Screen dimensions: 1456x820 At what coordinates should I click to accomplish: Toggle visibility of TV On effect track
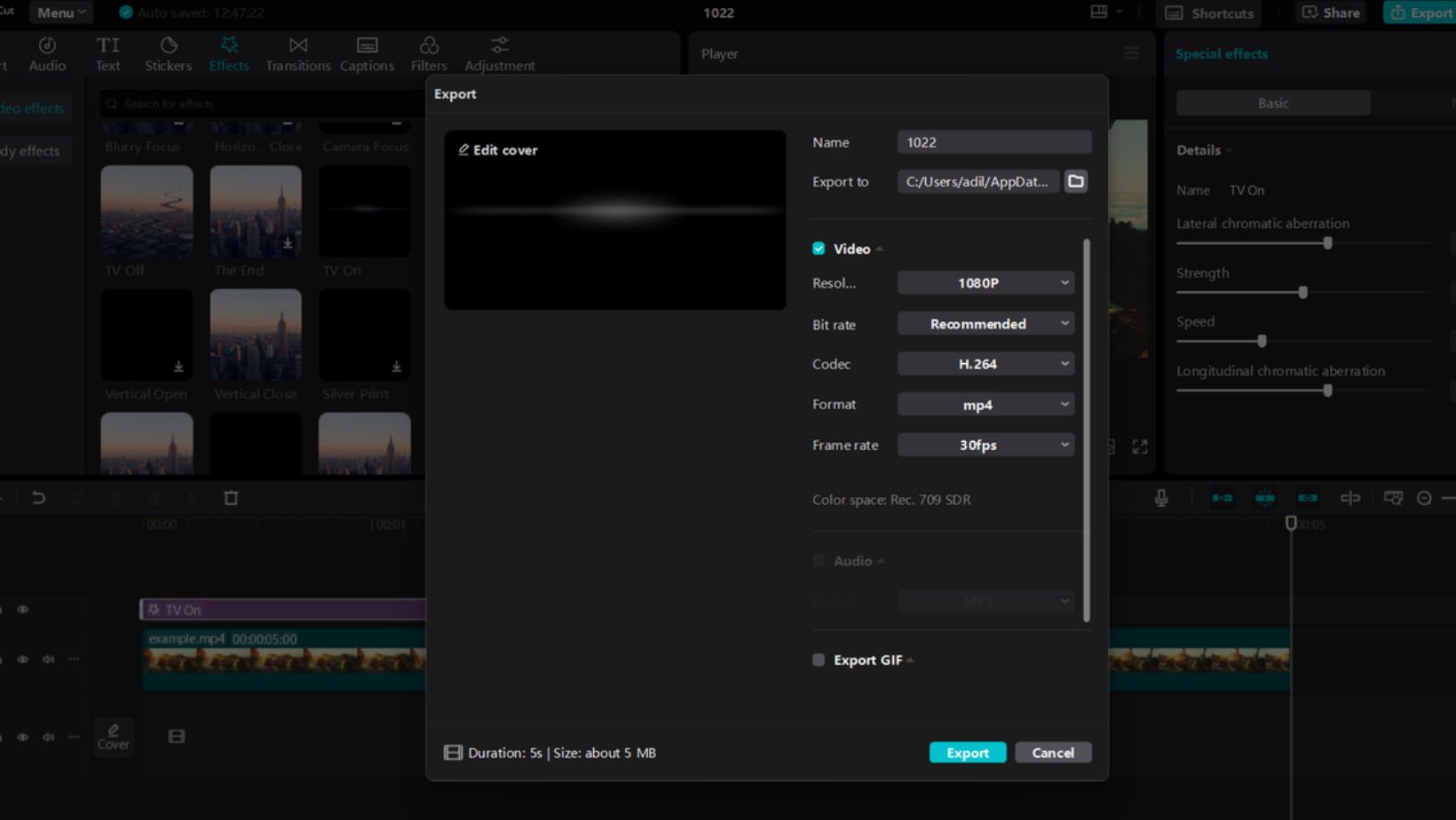click(x=23, y=610)
